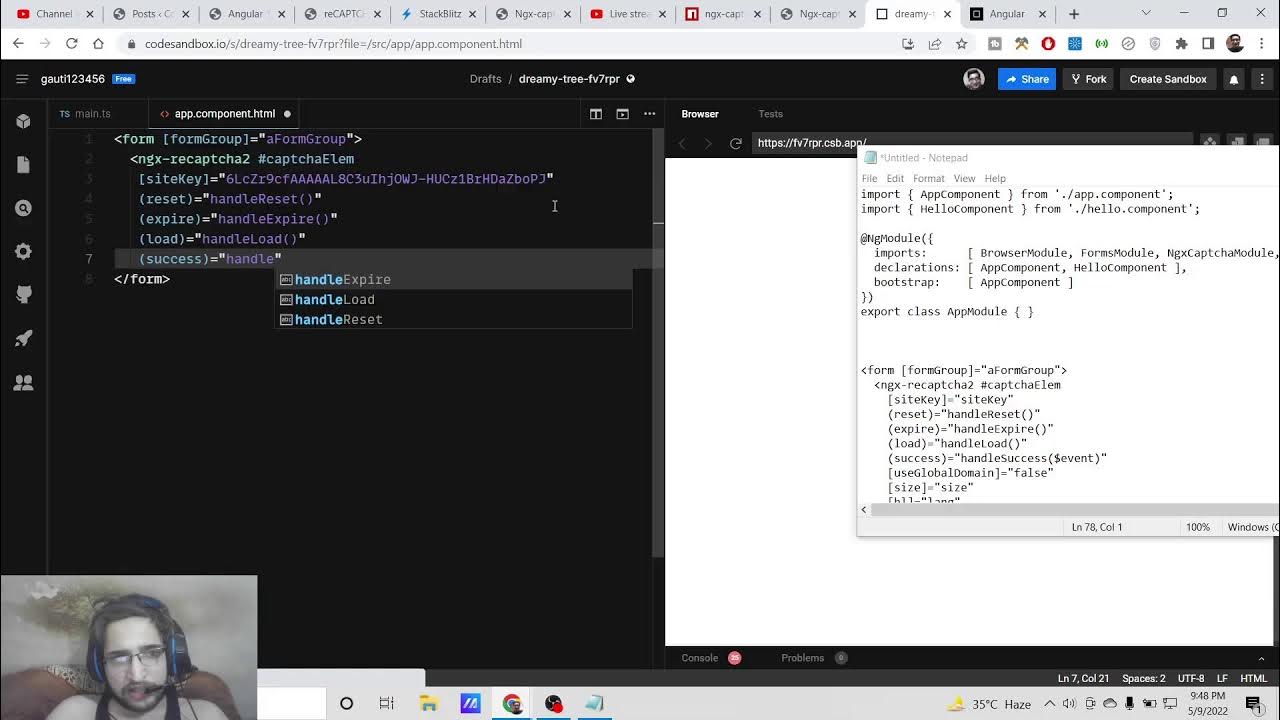Toggle the preview window icon in editor
This screenshot has height=720, width=1280.
coord(622,114)
